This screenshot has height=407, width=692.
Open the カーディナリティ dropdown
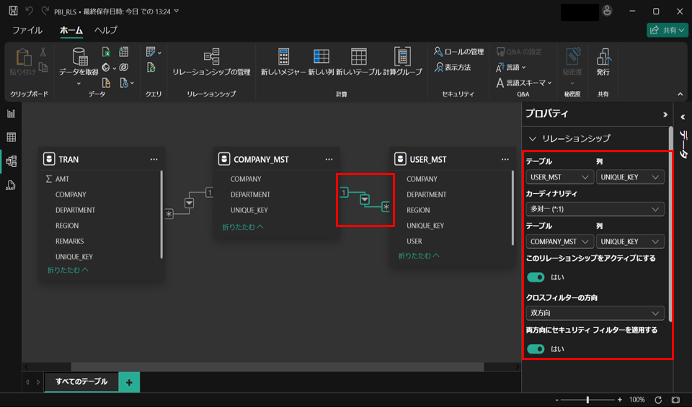[x=595, y=209]
